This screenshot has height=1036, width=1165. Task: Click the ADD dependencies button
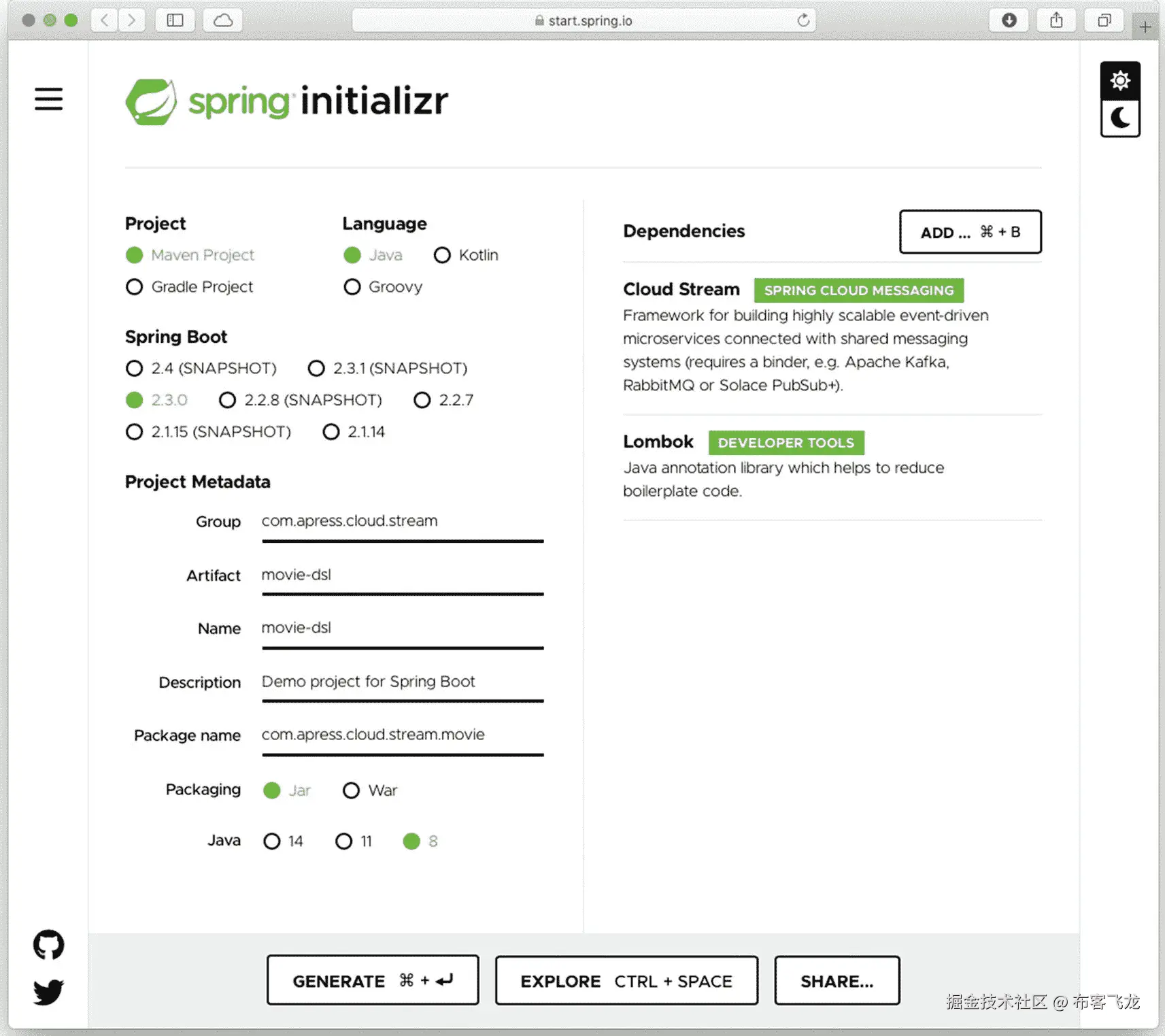point(970,232)
